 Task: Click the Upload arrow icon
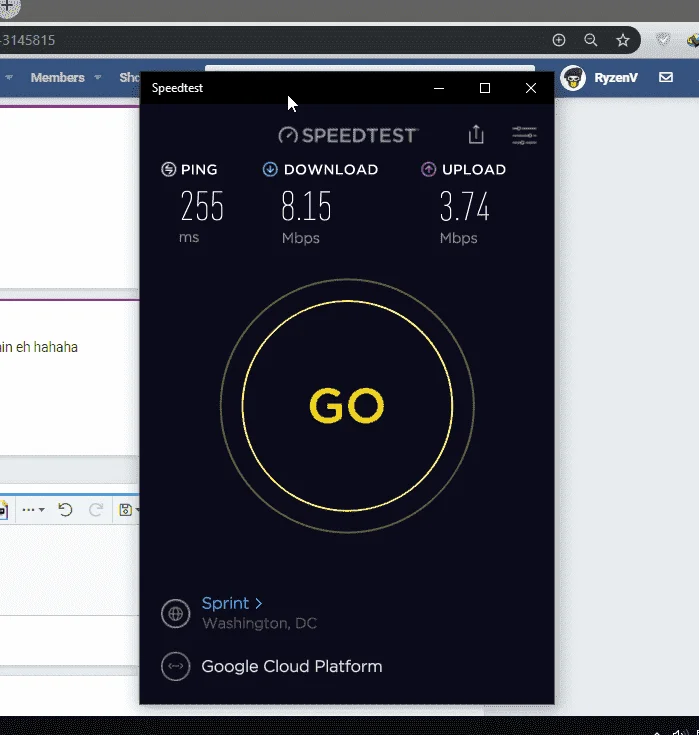click(428, 169)
